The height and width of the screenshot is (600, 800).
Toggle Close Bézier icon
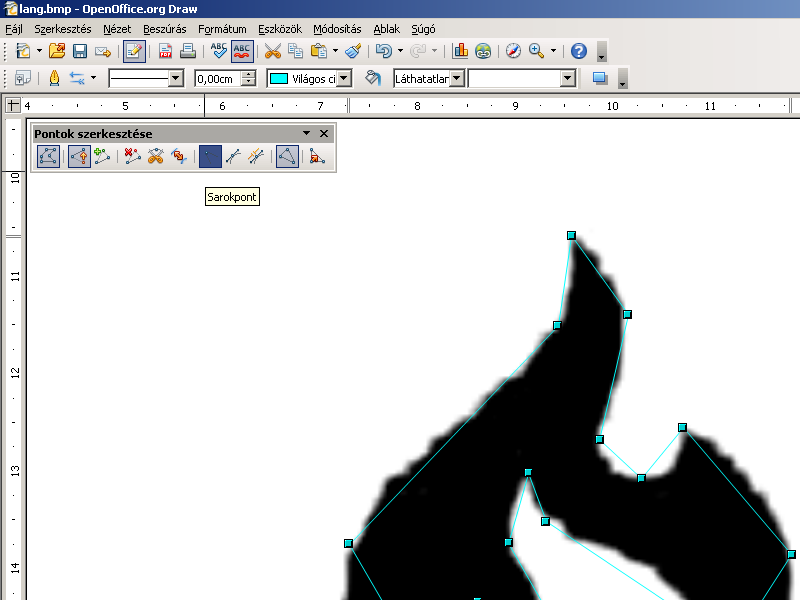(x=287, y=156)
